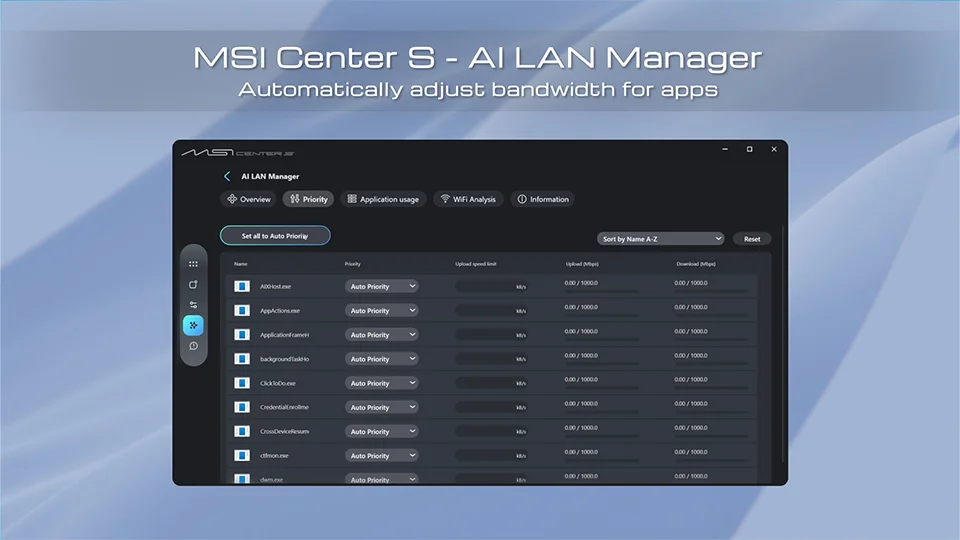Click the app icon of CredentialEnrollme row

click(x=242, y=407)
